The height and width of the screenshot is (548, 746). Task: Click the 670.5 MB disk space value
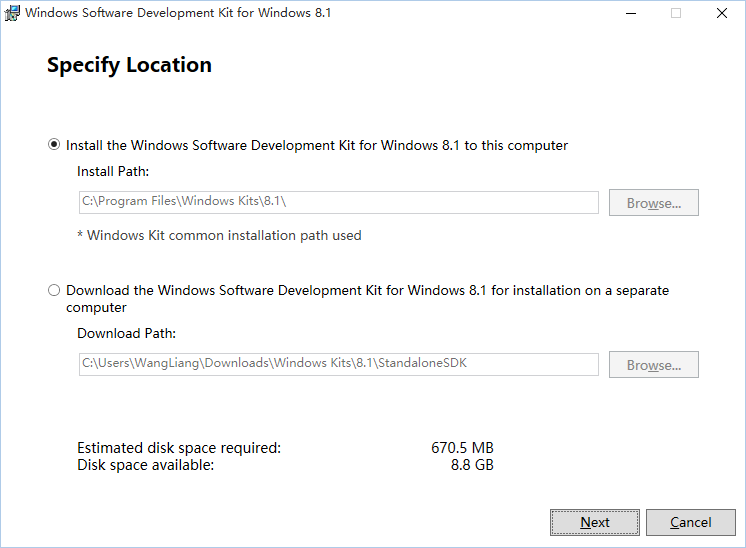tap(462, 448)
